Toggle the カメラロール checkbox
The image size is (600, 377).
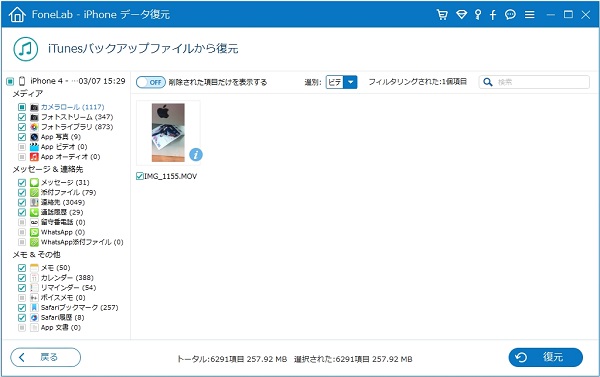(22, 107)
